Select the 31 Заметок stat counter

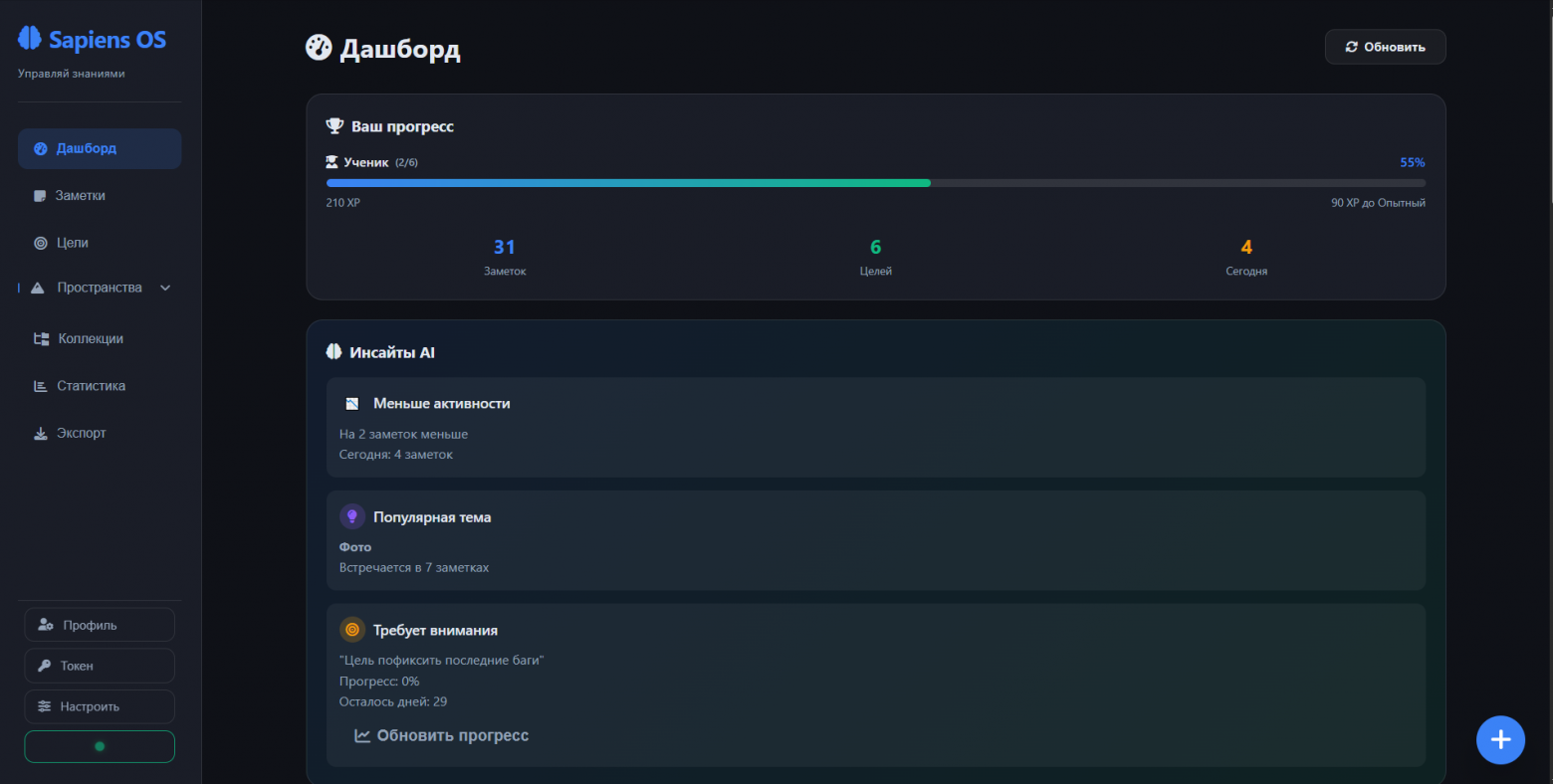505,256
